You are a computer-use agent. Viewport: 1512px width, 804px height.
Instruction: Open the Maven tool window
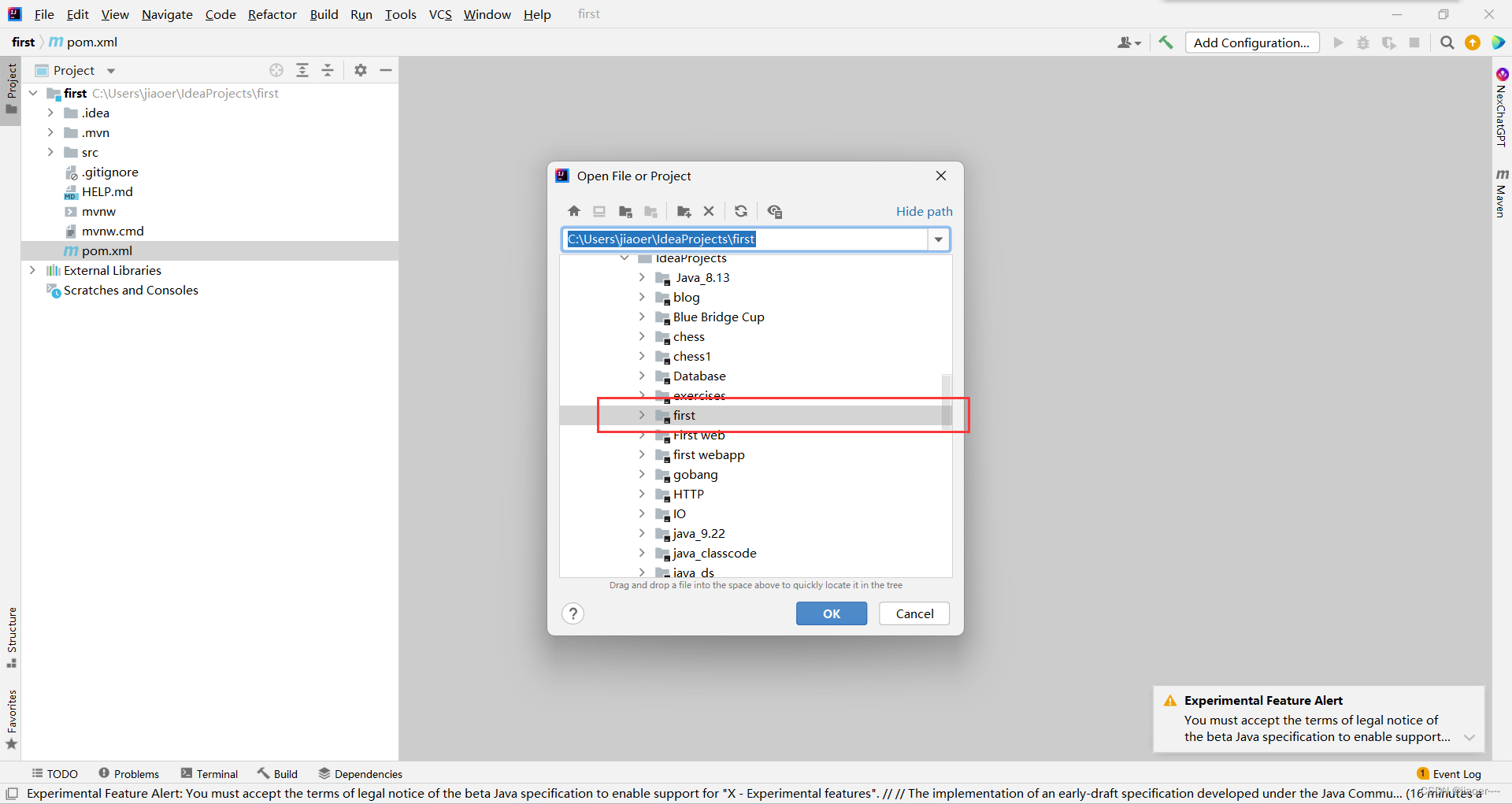[1502, 193]
